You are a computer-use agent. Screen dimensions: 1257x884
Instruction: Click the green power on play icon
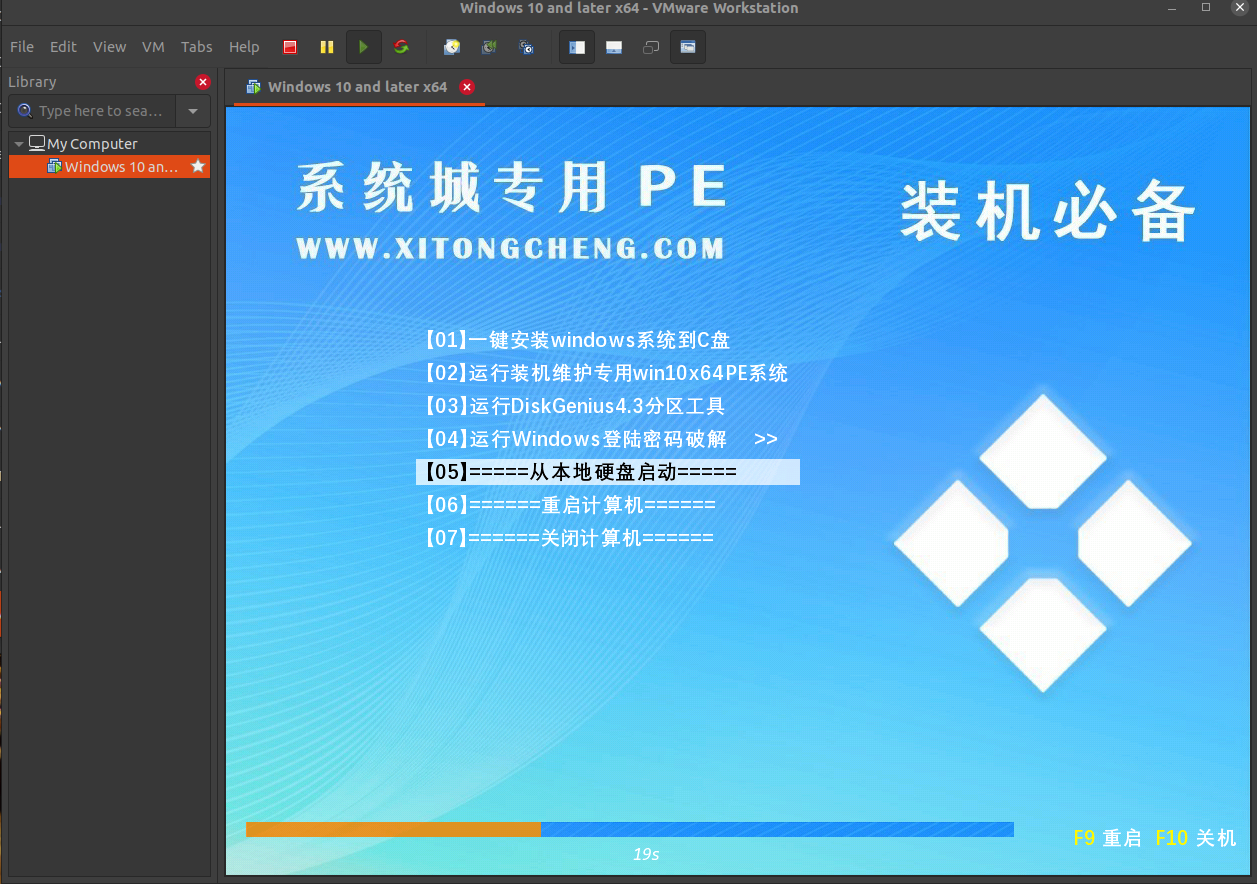tap(364, 47)
